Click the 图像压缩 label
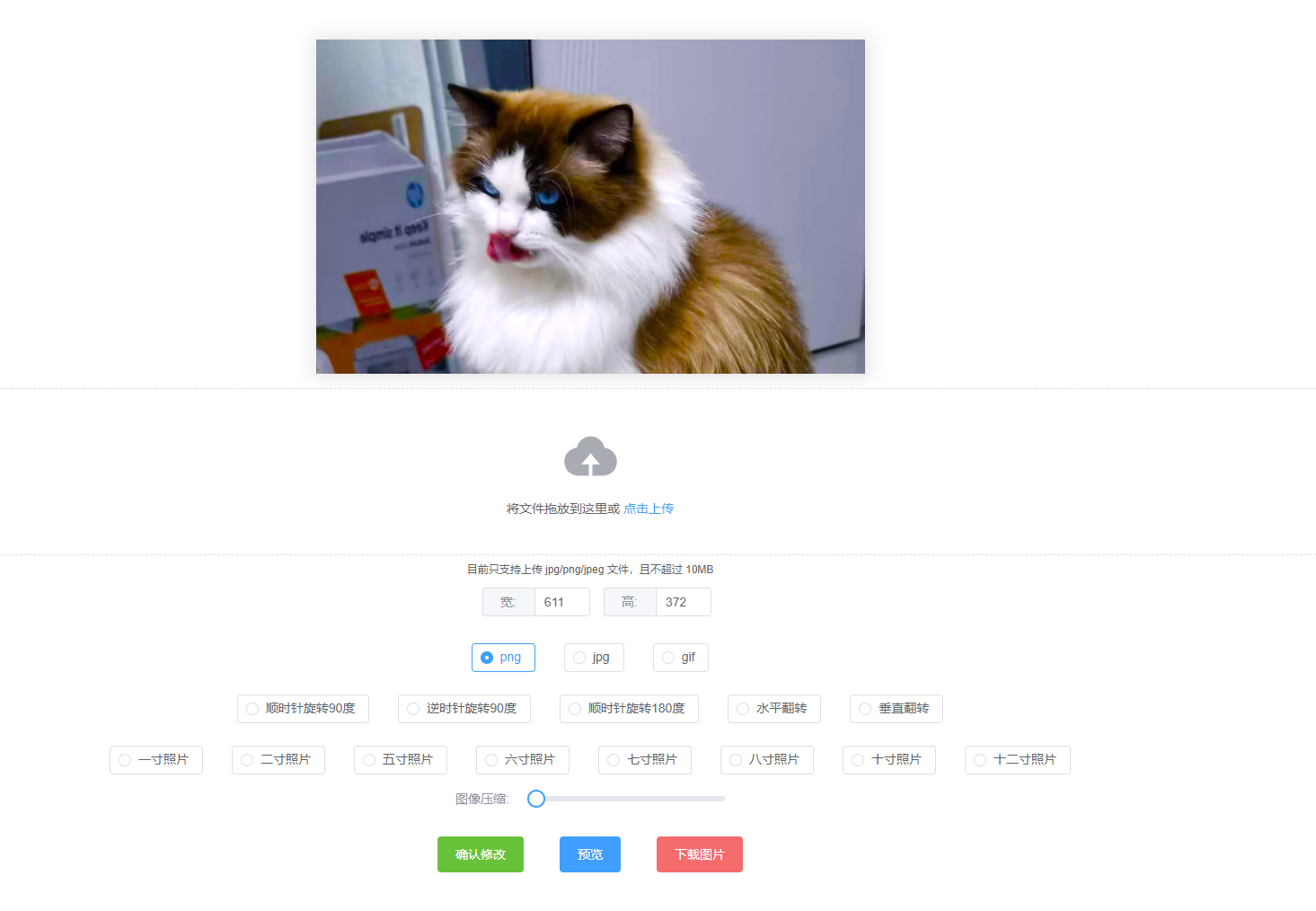Image resolution: width=1316 pixels, height=911 pixels. [x=482, y=799]
